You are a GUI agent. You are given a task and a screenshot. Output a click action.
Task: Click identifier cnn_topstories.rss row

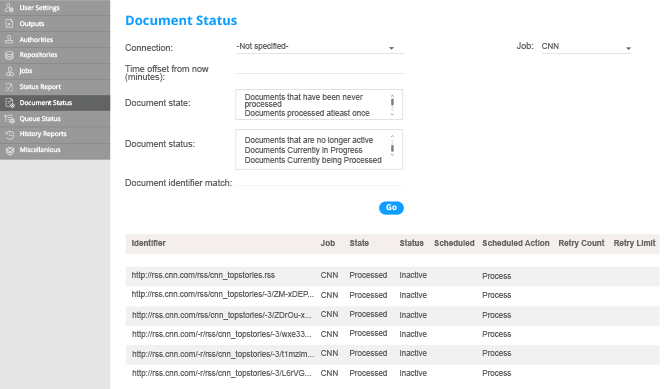point(203,275)
